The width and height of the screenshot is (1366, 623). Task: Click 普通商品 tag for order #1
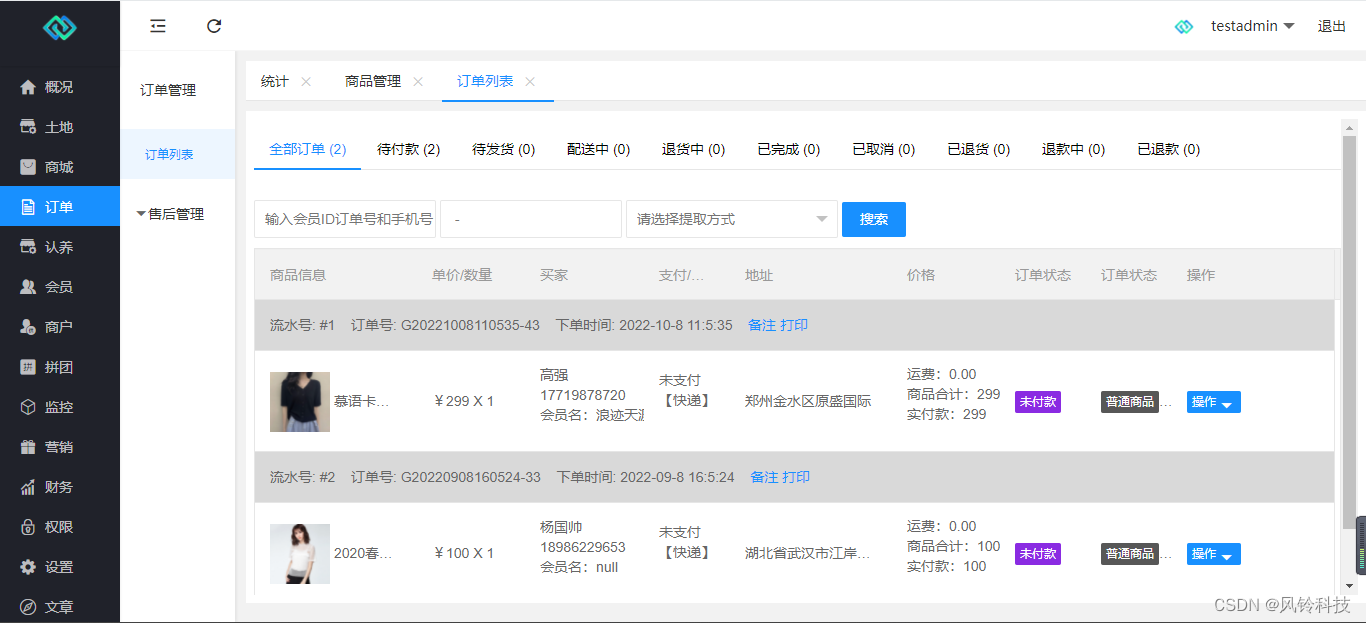pyautogui.click(x=1130, y=402)
